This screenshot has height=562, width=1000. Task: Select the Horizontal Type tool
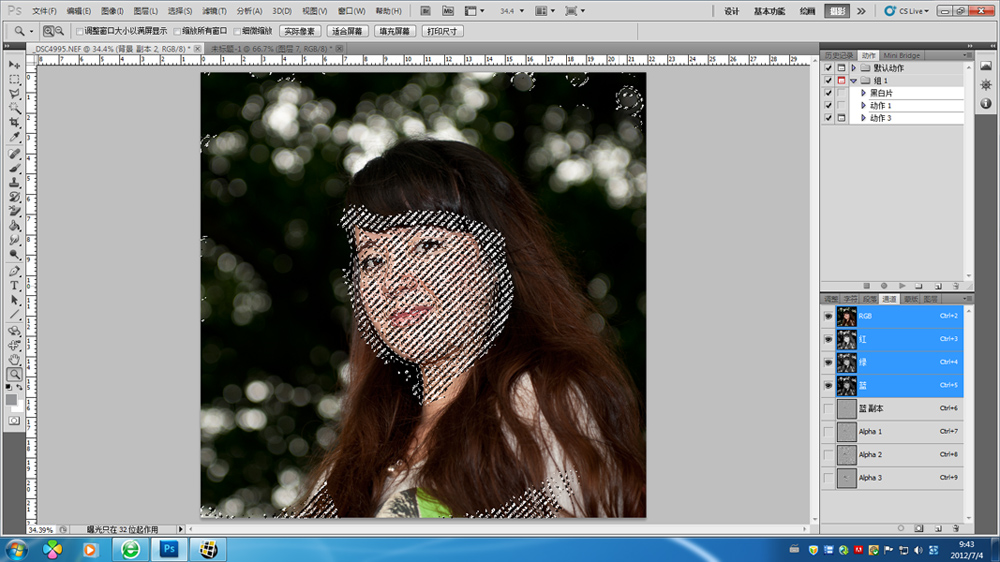pyautogui.click(x=14, y=285)
